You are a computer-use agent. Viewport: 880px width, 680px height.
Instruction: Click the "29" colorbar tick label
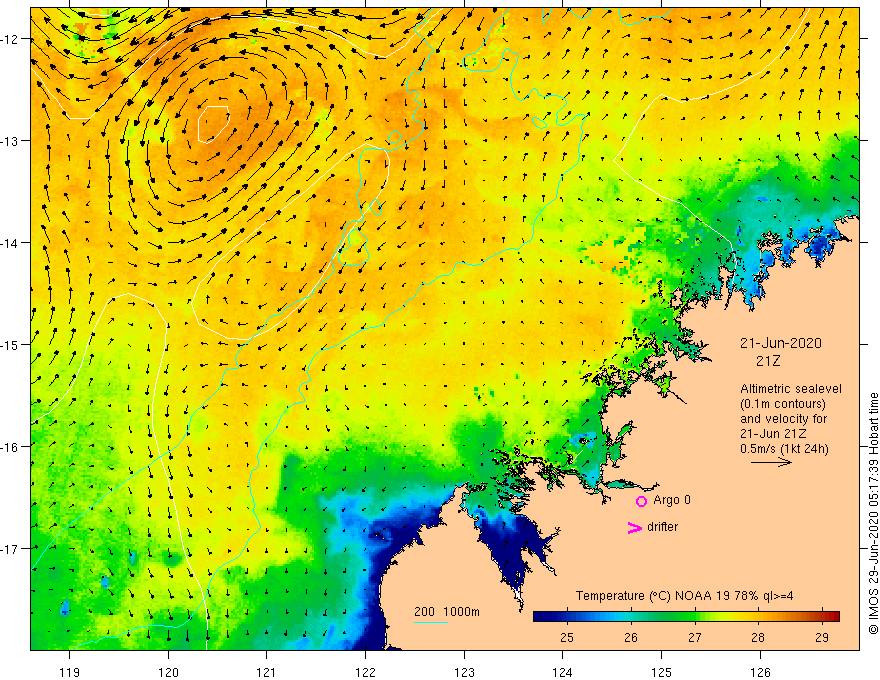822,637
